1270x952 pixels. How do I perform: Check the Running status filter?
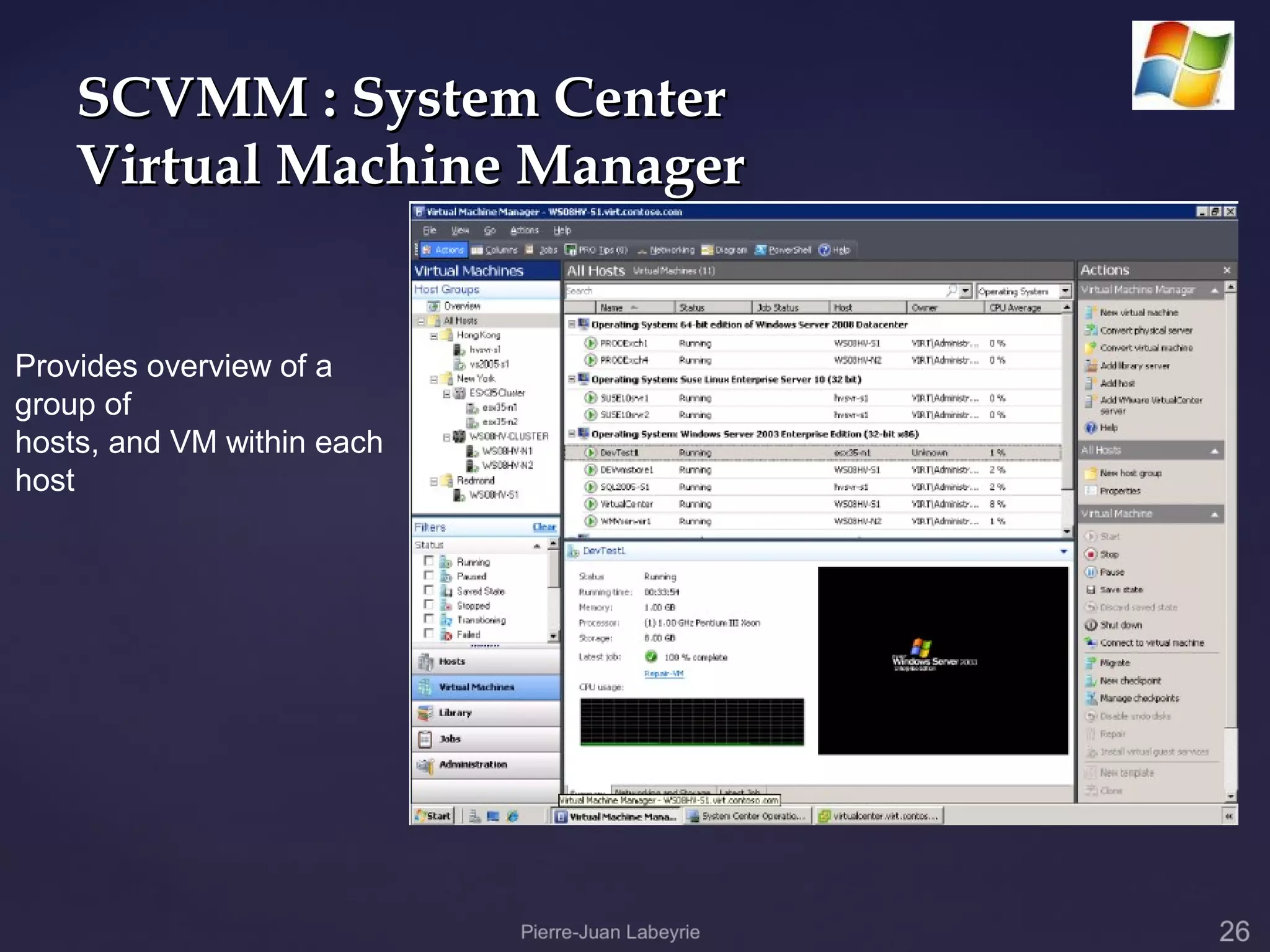(x=429, y=561)
